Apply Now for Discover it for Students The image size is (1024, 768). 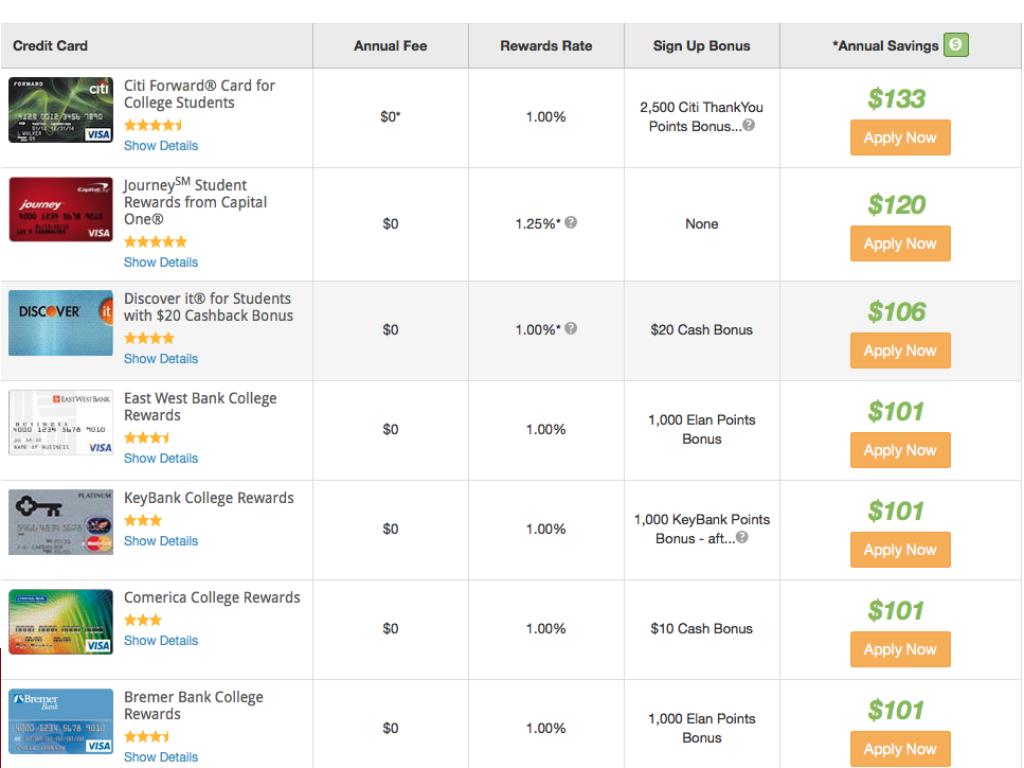[x=899, y=350]
